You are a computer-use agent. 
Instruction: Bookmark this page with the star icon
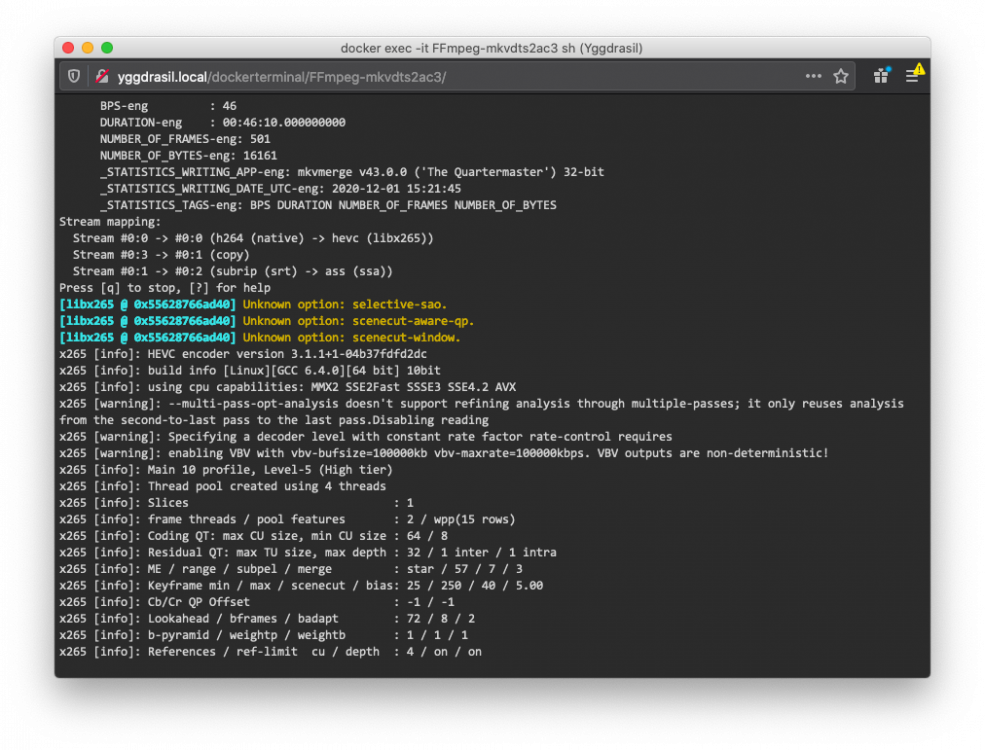(841, 77)
